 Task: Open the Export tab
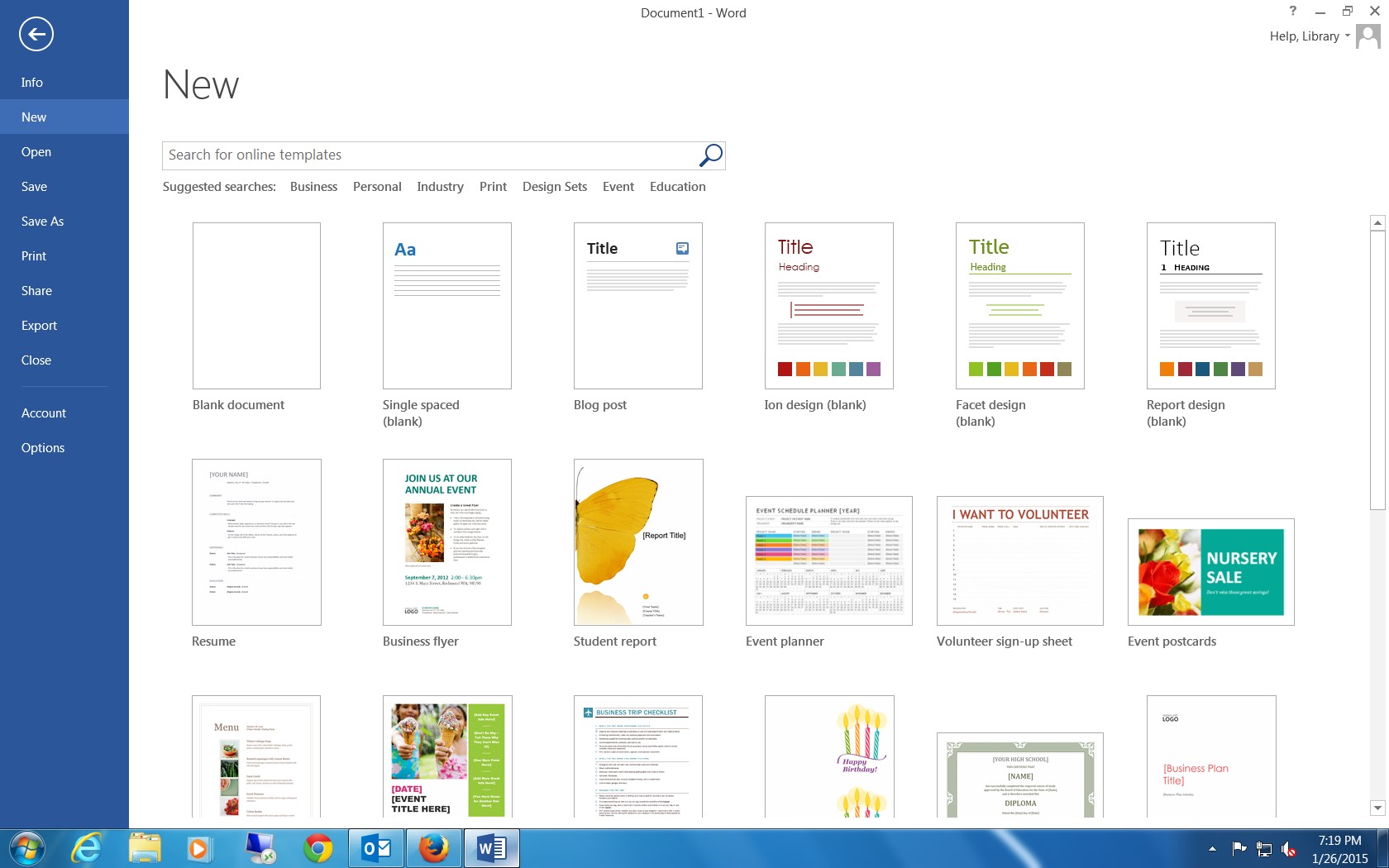pyautogui.click(x=64, y=326)
